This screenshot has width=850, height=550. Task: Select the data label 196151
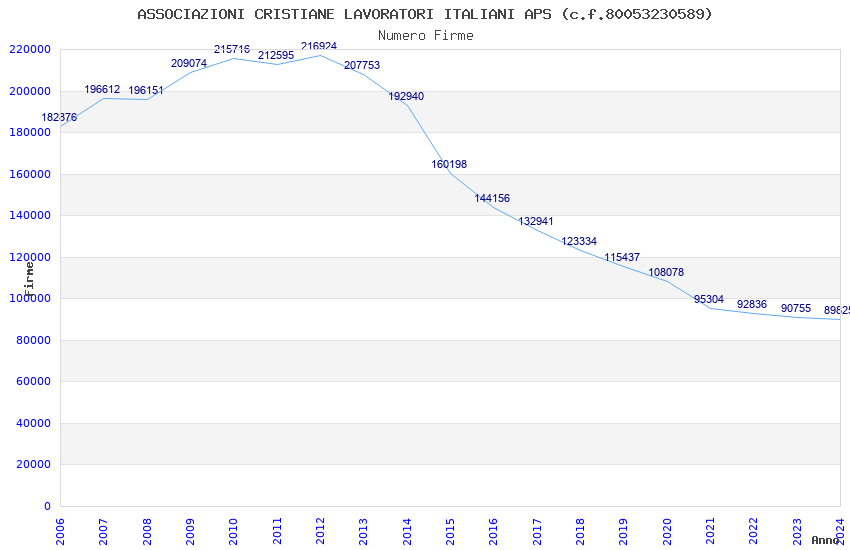(x=146, y=90)
